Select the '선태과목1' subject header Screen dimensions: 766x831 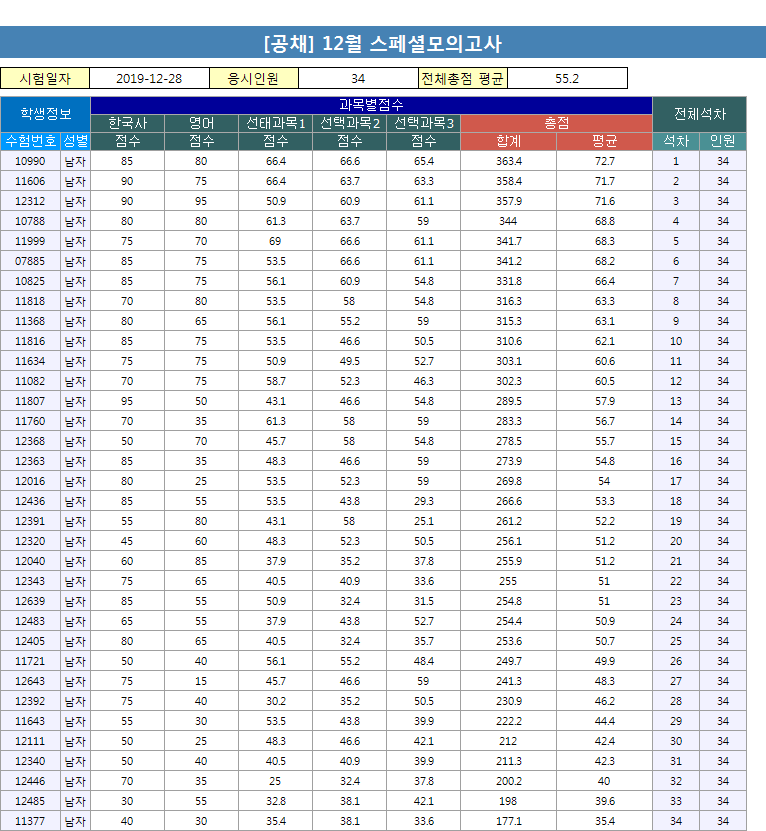click(x=275, y=123)
